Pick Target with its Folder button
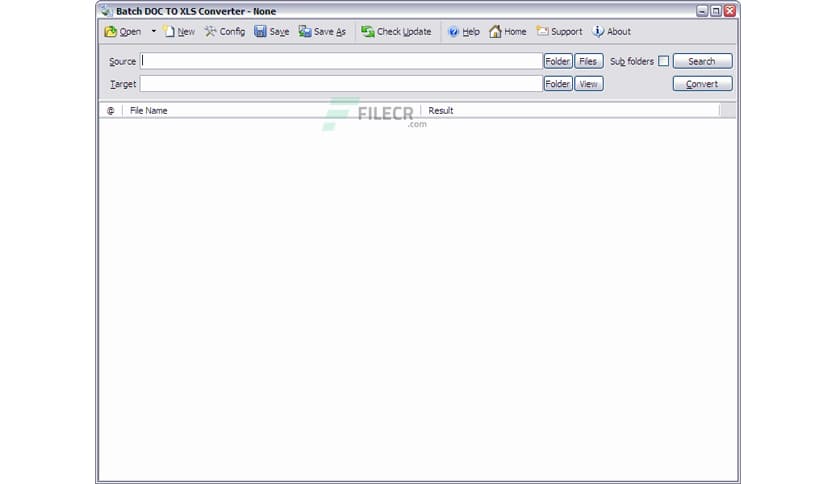Image resolution: width=836 pixels, height=484 pixels. pos(558,84)
